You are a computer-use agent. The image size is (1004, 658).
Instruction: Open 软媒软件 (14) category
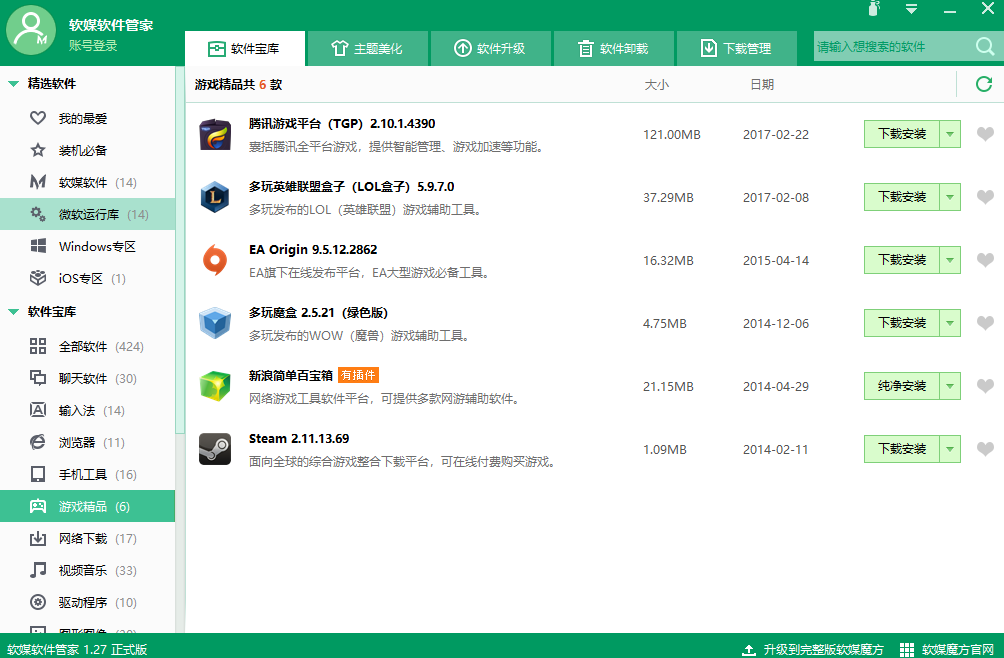tap(88, 182)
